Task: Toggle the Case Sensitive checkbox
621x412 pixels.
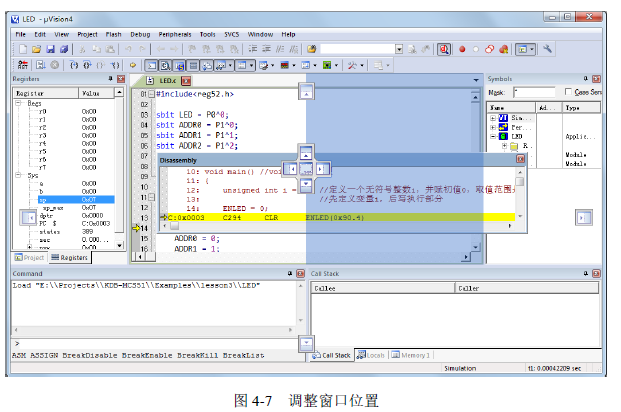Action: 568,92
